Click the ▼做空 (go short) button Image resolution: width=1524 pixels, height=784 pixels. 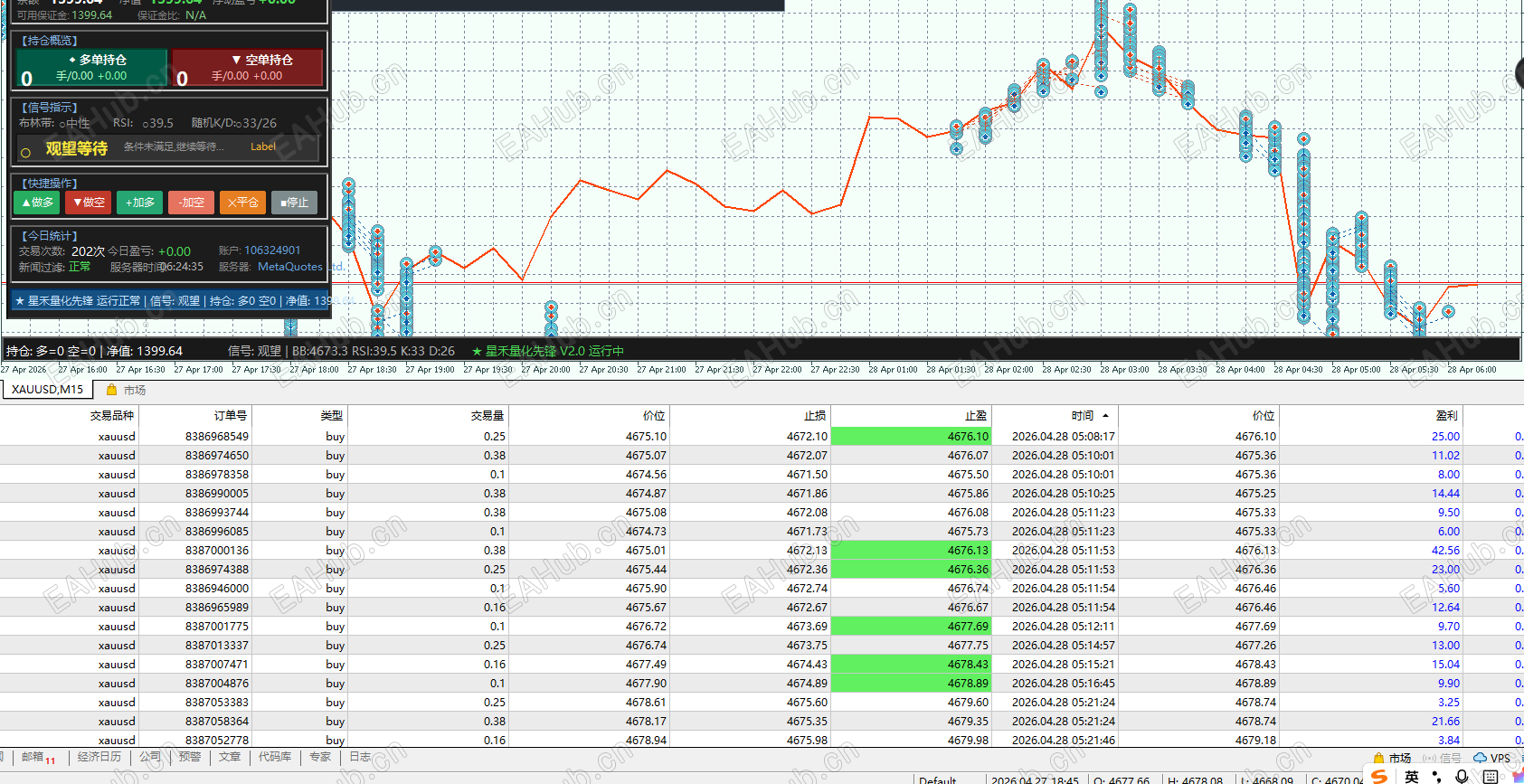89,203
